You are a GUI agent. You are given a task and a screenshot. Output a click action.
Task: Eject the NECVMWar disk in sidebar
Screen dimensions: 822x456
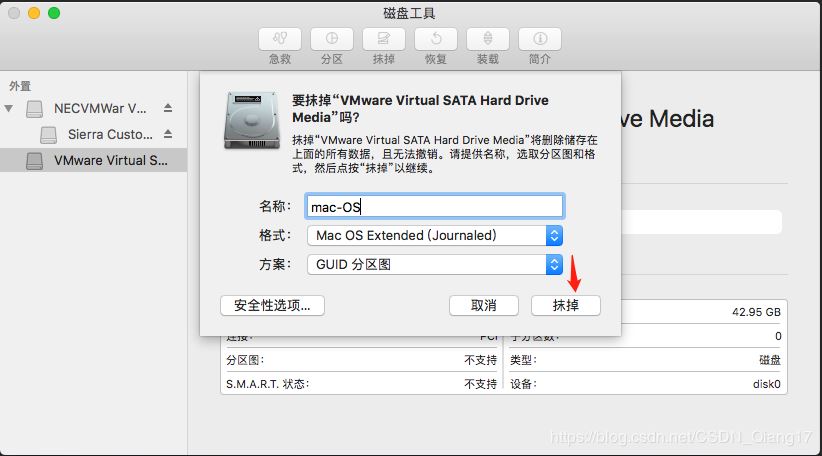pyautogui.click(x=168, y=108)
